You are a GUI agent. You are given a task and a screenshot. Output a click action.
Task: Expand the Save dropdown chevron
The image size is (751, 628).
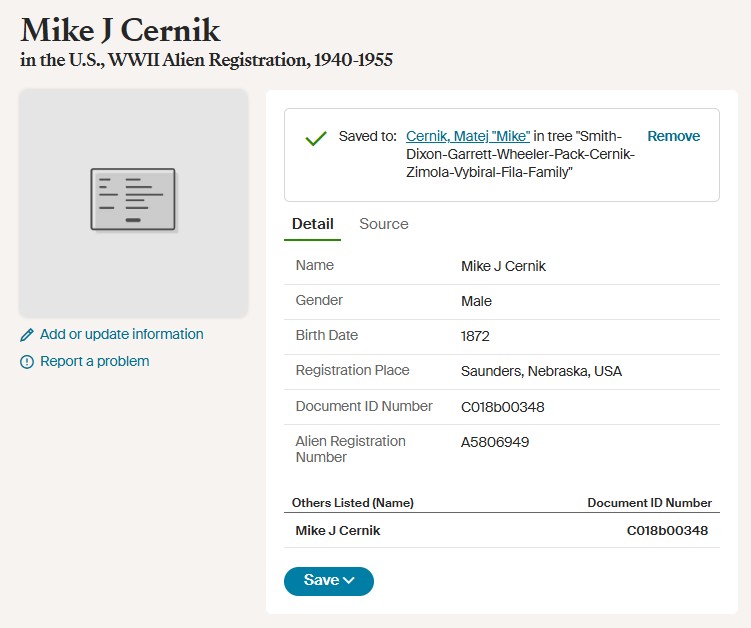point(349,581)
